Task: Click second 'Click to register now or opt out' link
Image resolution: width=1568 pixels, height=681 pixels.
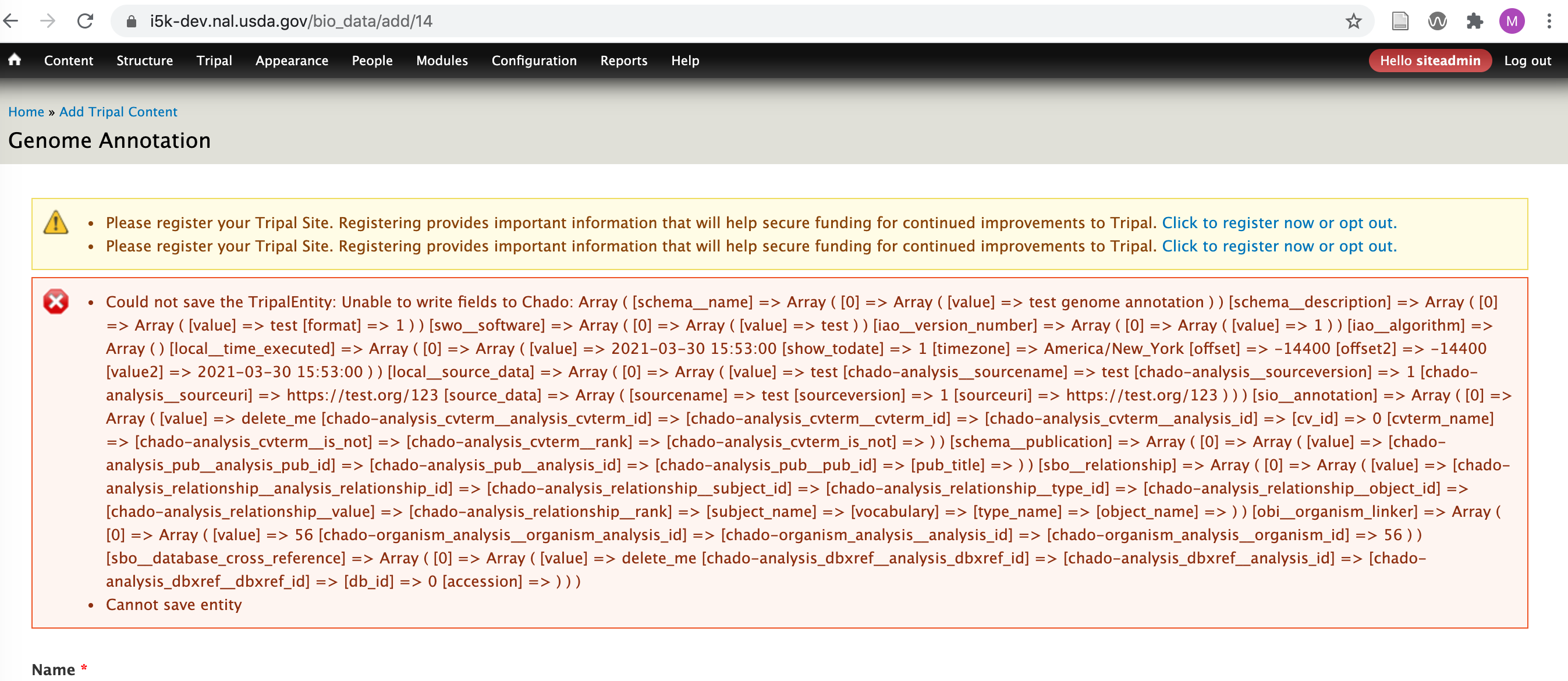Action: pos(1279,246)
